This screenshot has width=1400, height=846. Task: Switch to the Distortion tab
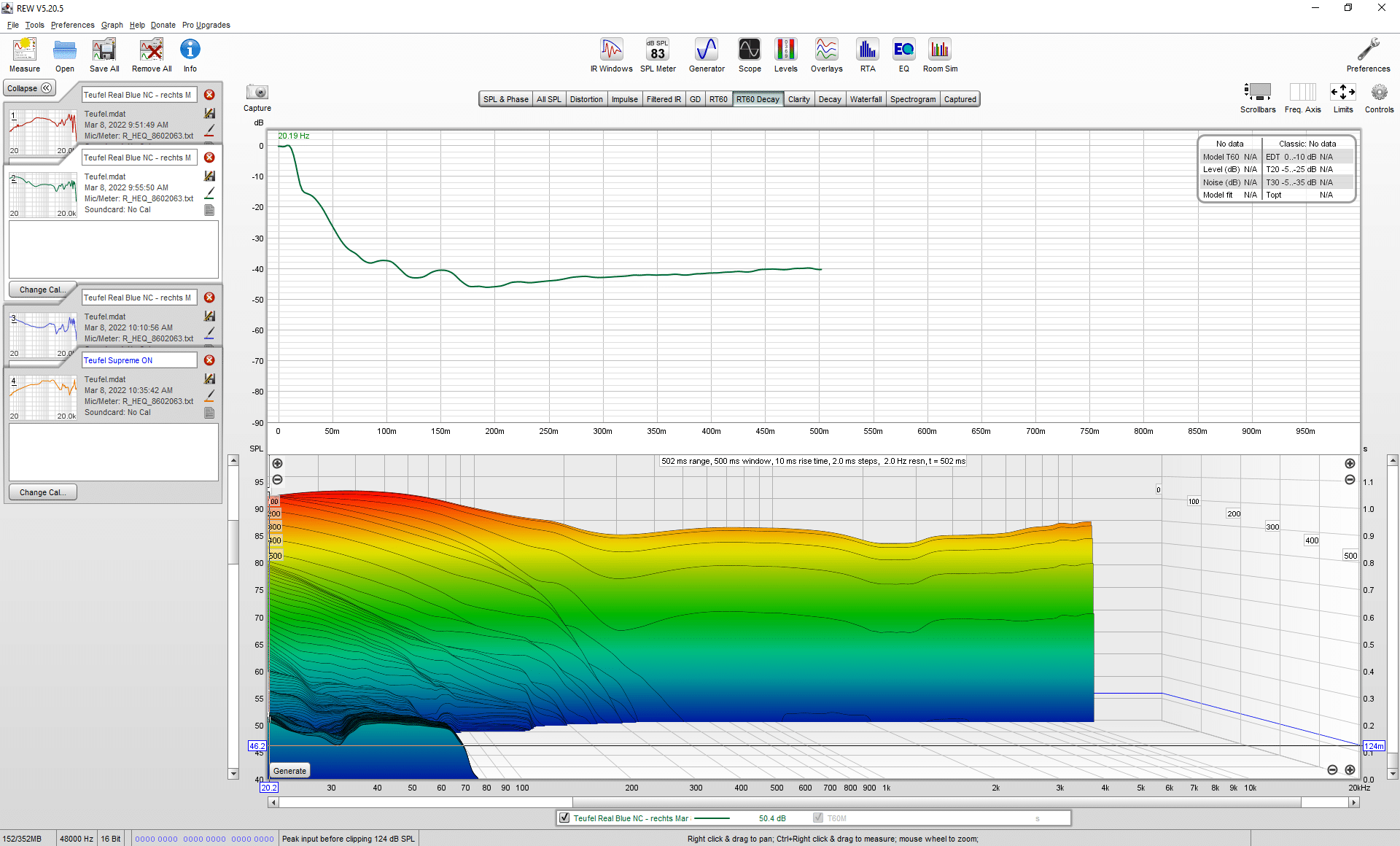pos(586,99)
